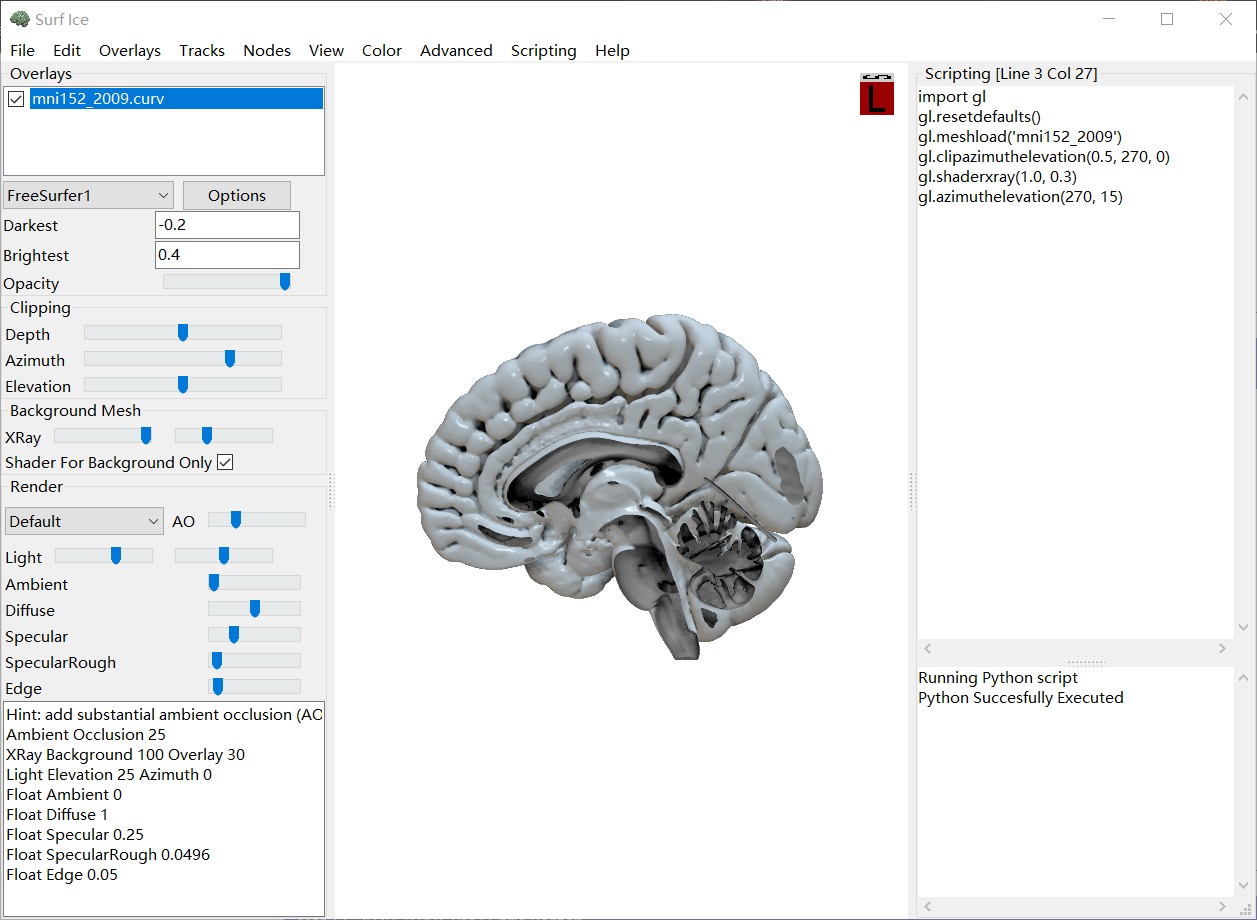Click the script editor scroll-up arrow
The width and height of the screenshot is (1257, 920).
pyautogui.click(x=1243, y=97)
